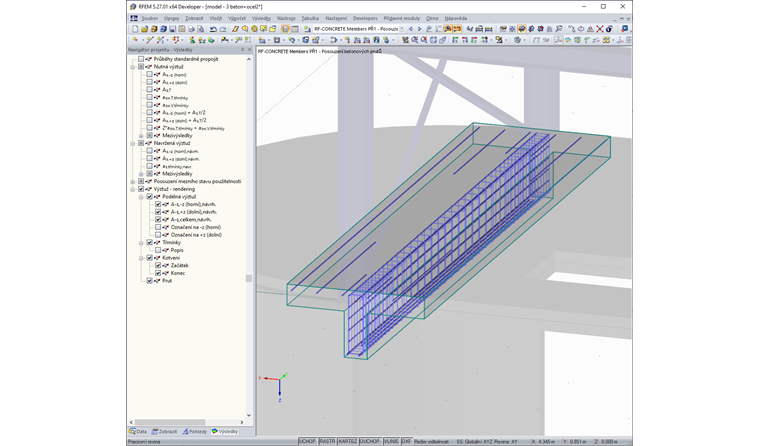
Task: Click the previous module arrow beside RF-CONCRETE dropdown
Action: (411, 29)
